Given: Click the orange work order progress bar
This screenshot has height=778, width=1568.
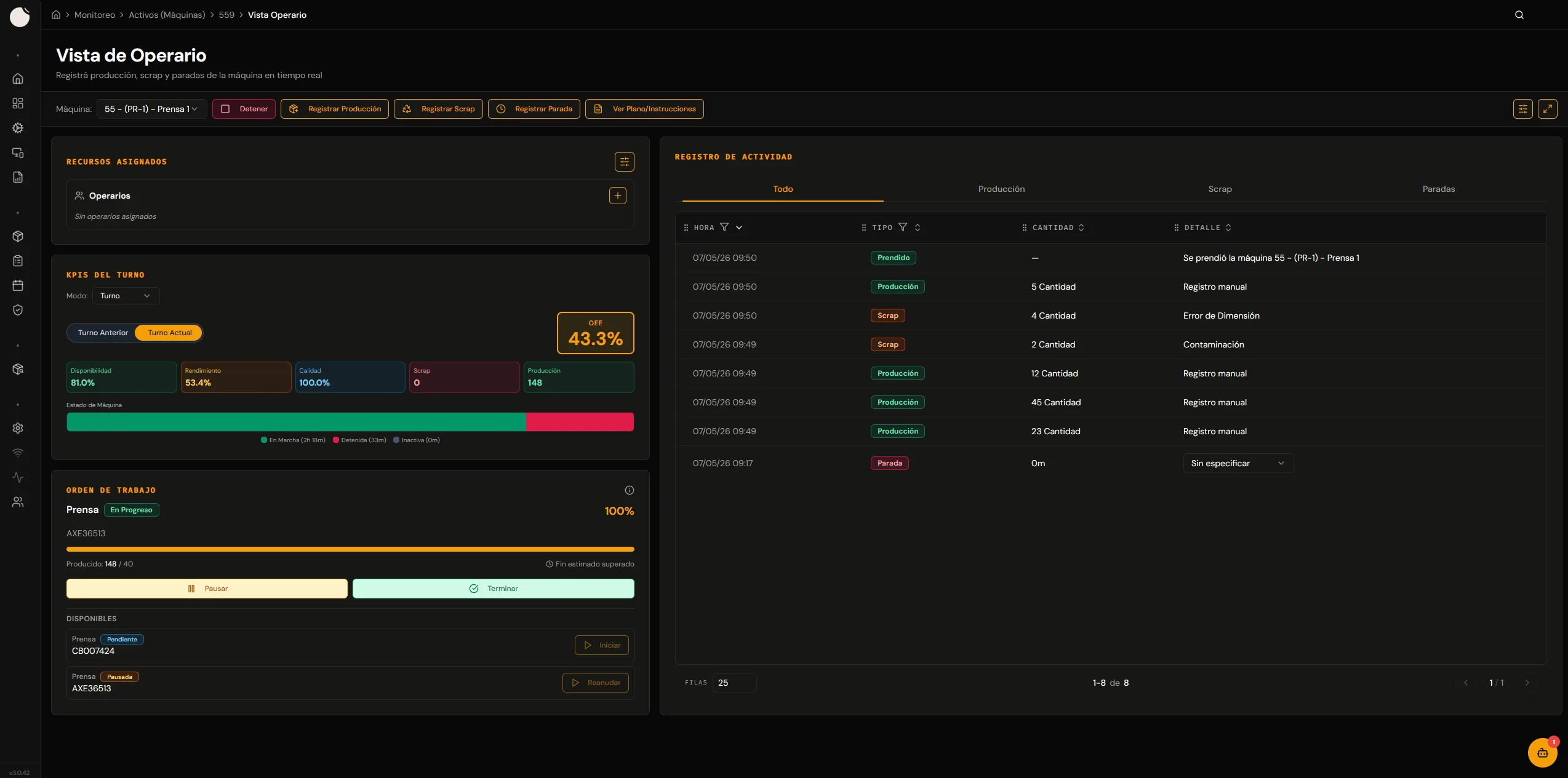Looking at the screenshot, I should coord(350,549).
